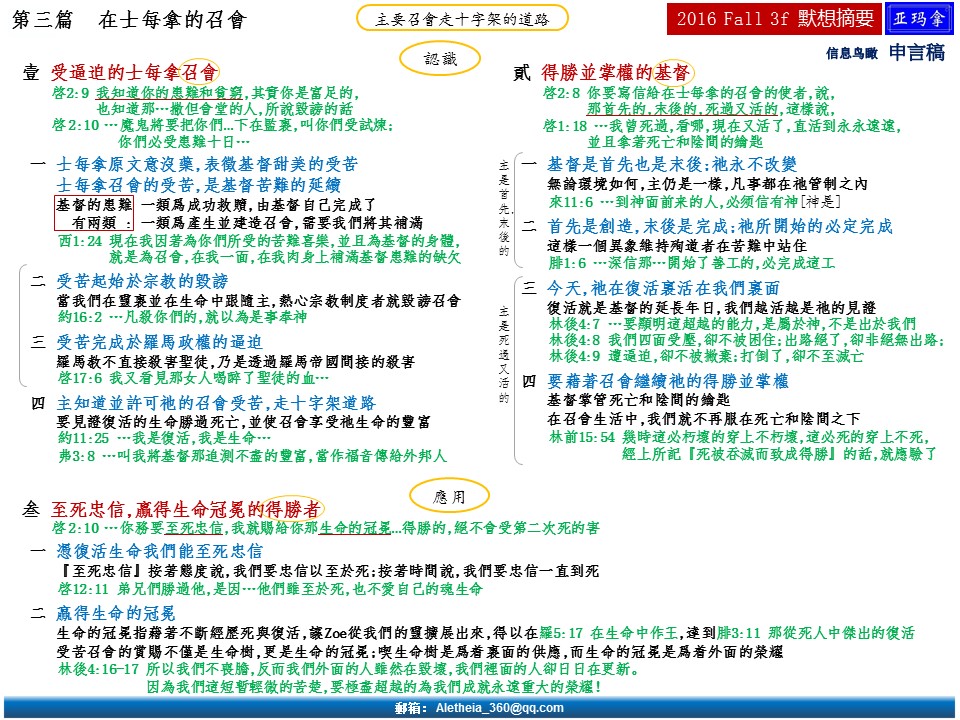Click heading '貳 得勝並掌權的基督'

(602, 72)
